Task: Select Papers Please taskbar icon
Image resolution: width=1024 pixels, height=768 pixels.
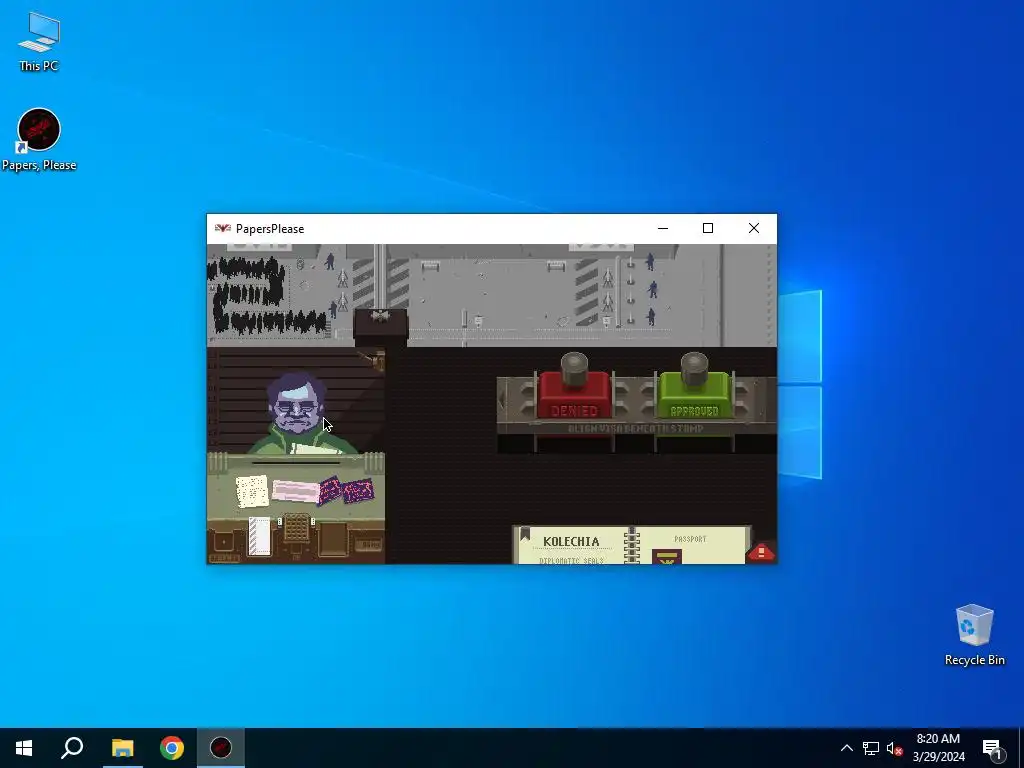Action: coord(221,748)
